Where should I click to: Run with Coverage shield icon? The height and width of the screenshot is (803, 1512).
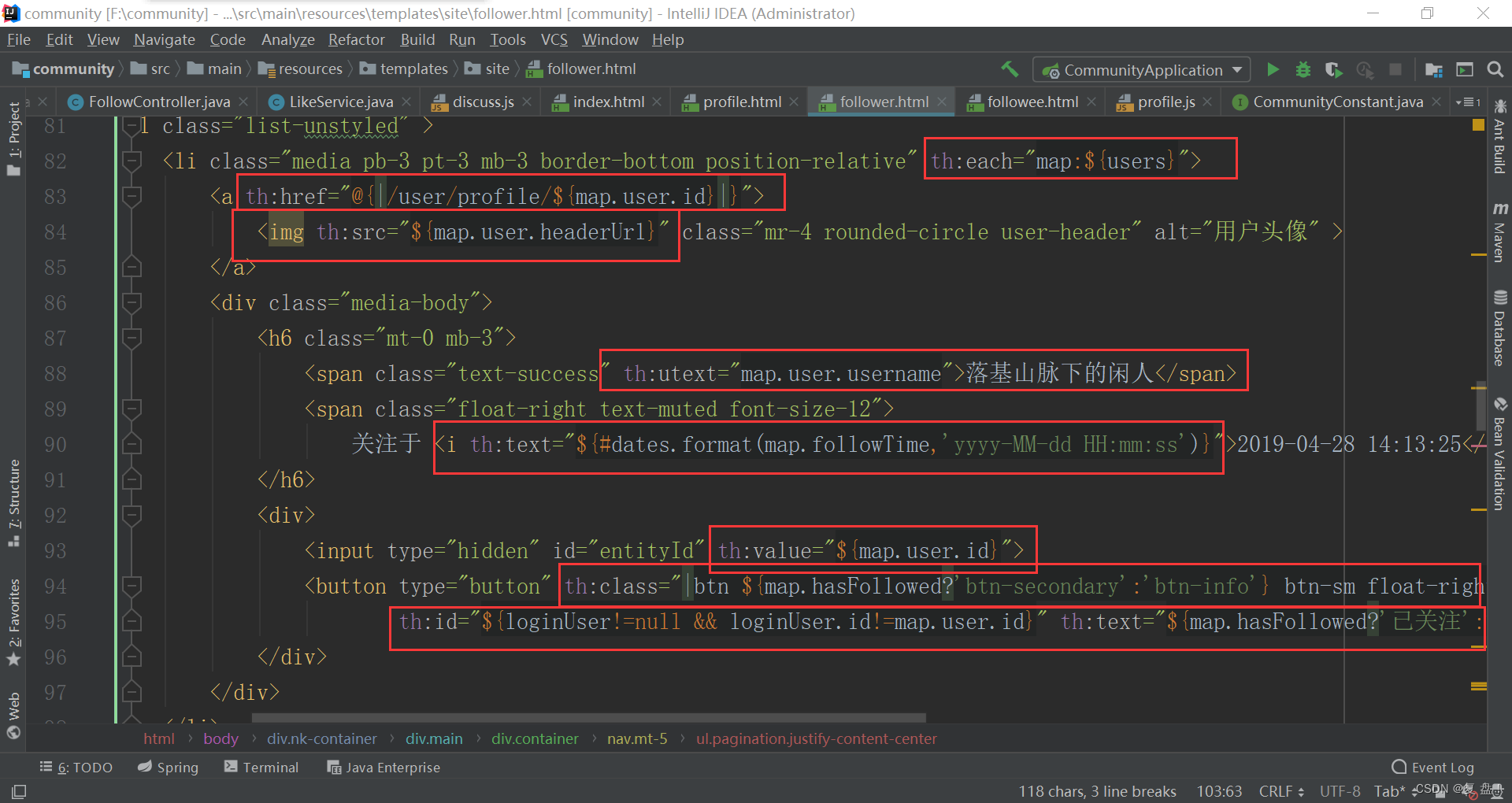[x=1333, y=69]
